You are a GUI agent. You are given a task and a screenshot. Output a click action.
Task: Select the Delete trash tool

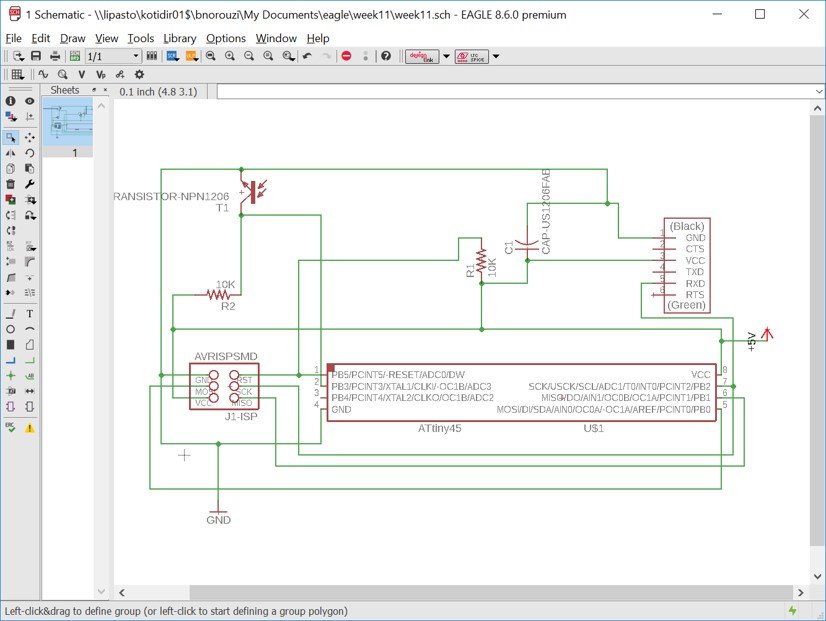click(x=11, y=184)
